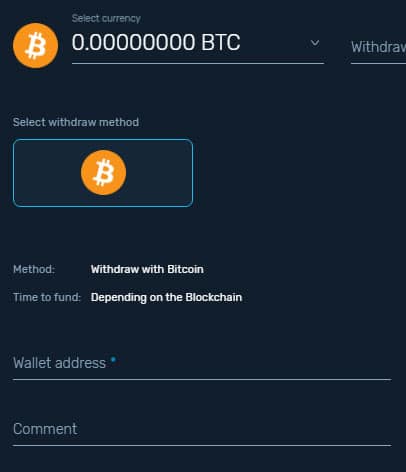
Task: Click the Wallet address placeholder label
Action: (60, 363)
